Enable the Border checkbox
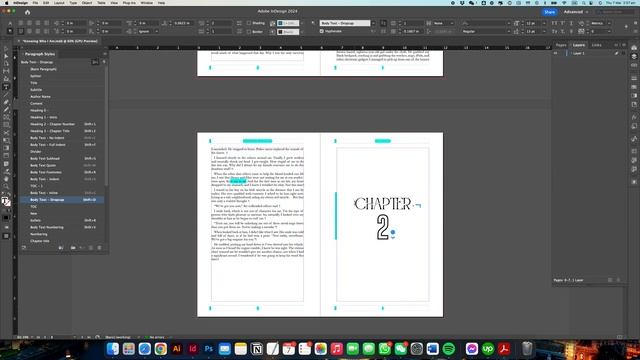640x360 pixels. [249, 31]
